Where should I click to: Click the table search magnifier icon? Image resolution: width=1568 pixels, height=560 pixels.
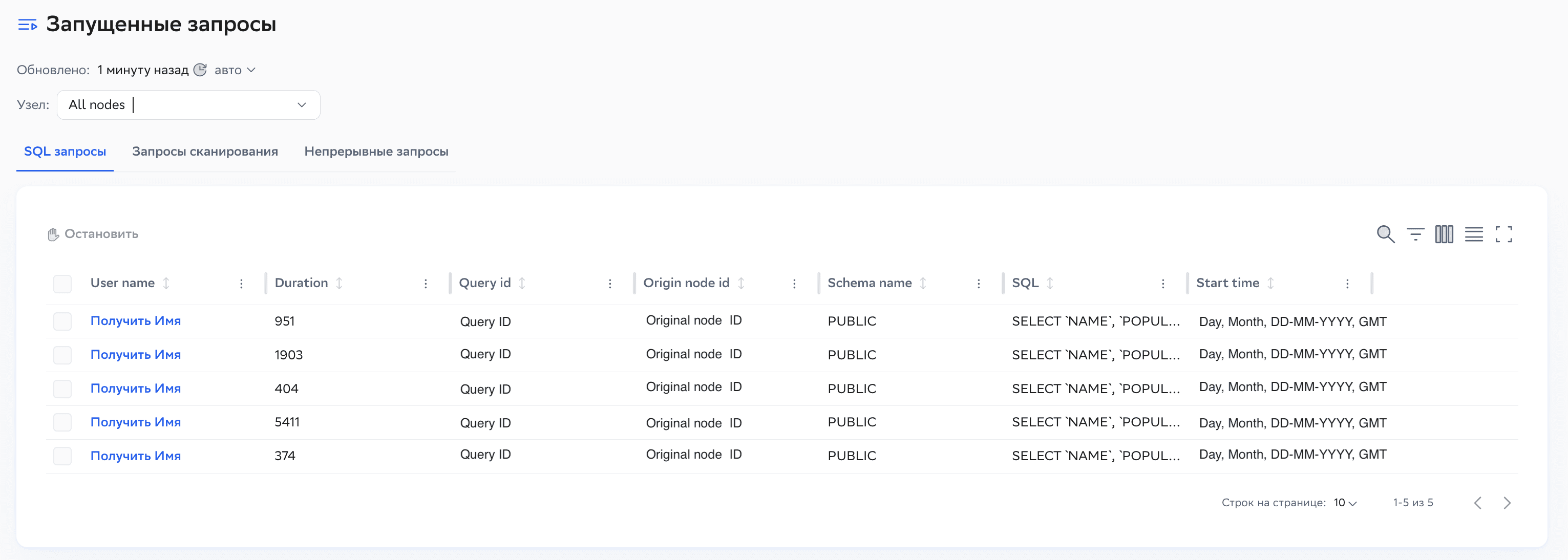tap(1385, 234)
